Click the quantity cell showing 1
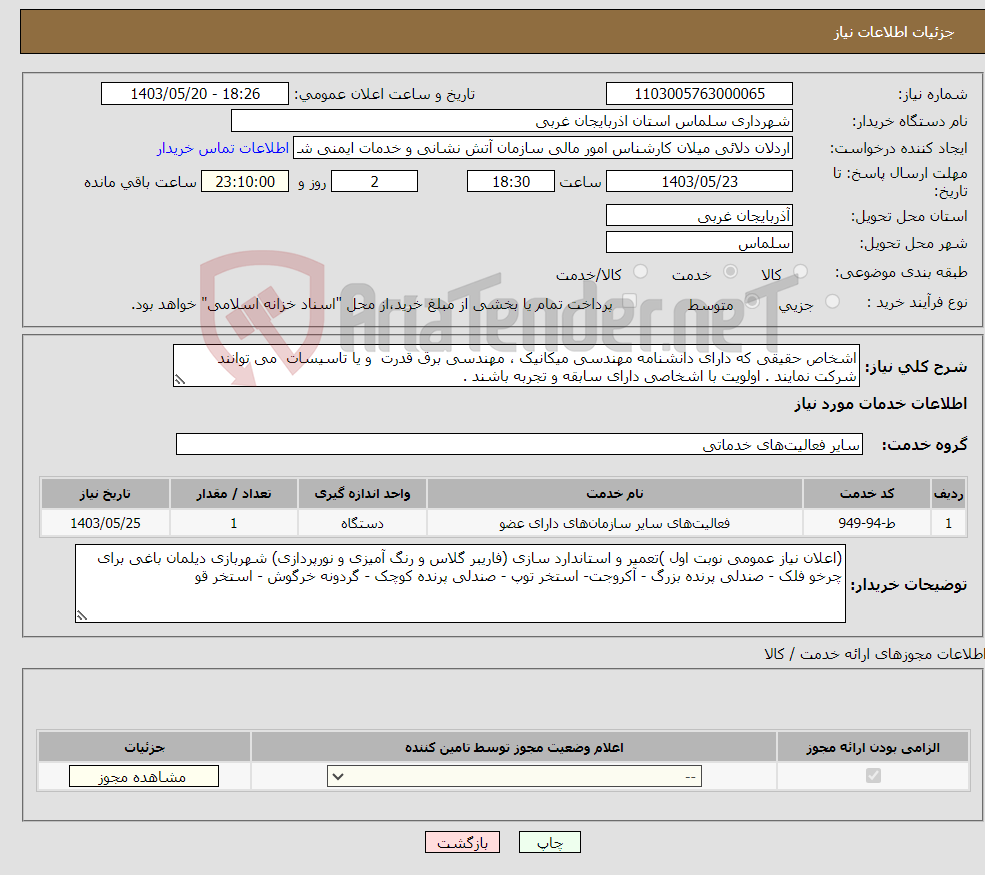Viewport: 985px width, 875px height. (x=234, y=523)
